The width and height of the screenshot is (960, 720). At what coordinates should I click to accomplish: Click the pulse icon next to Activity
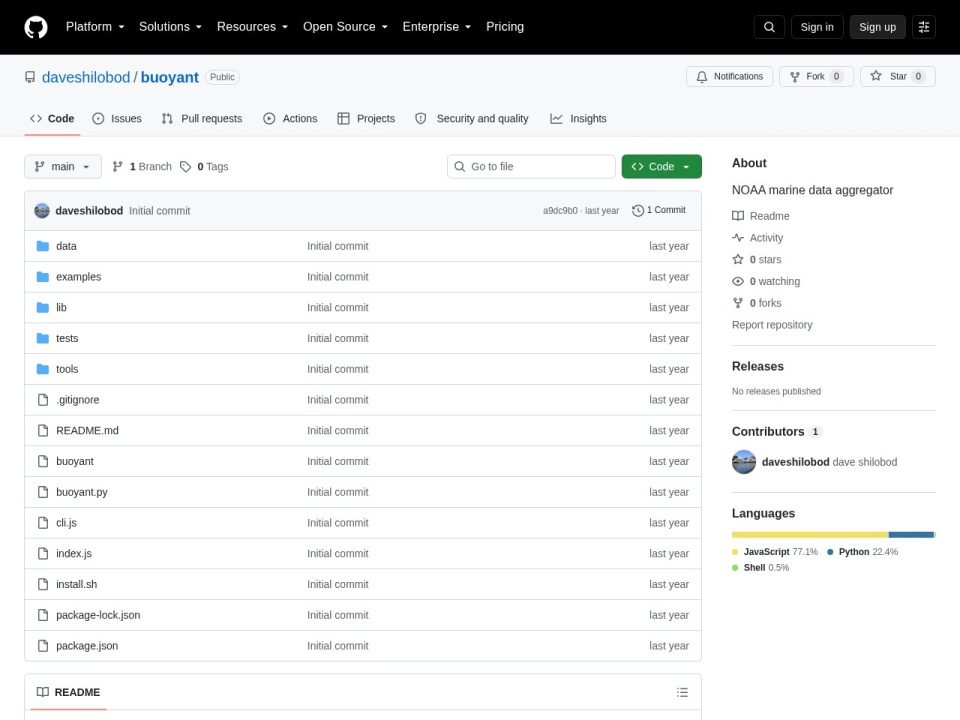point(738,238)
